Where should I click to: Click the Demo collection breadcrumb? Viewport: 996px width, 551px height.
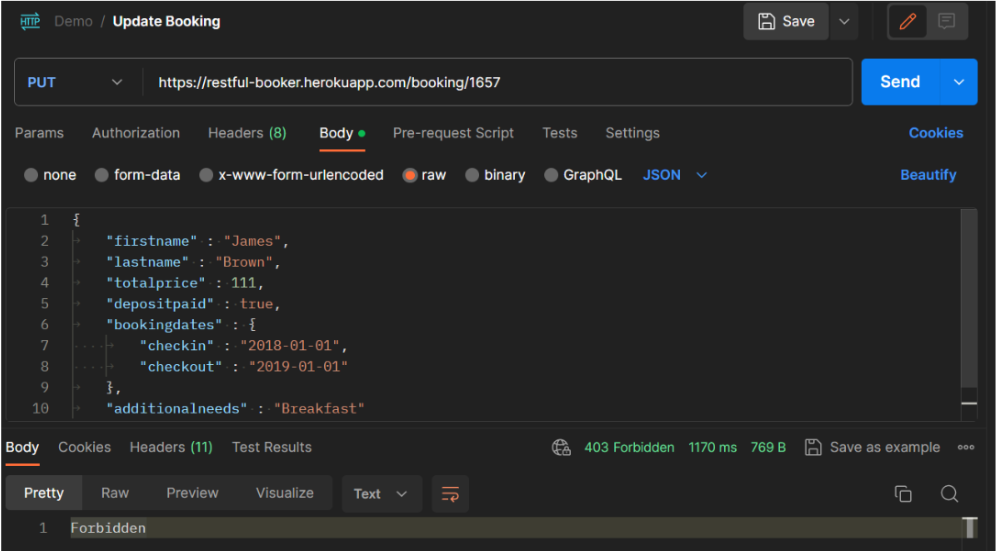74,22
